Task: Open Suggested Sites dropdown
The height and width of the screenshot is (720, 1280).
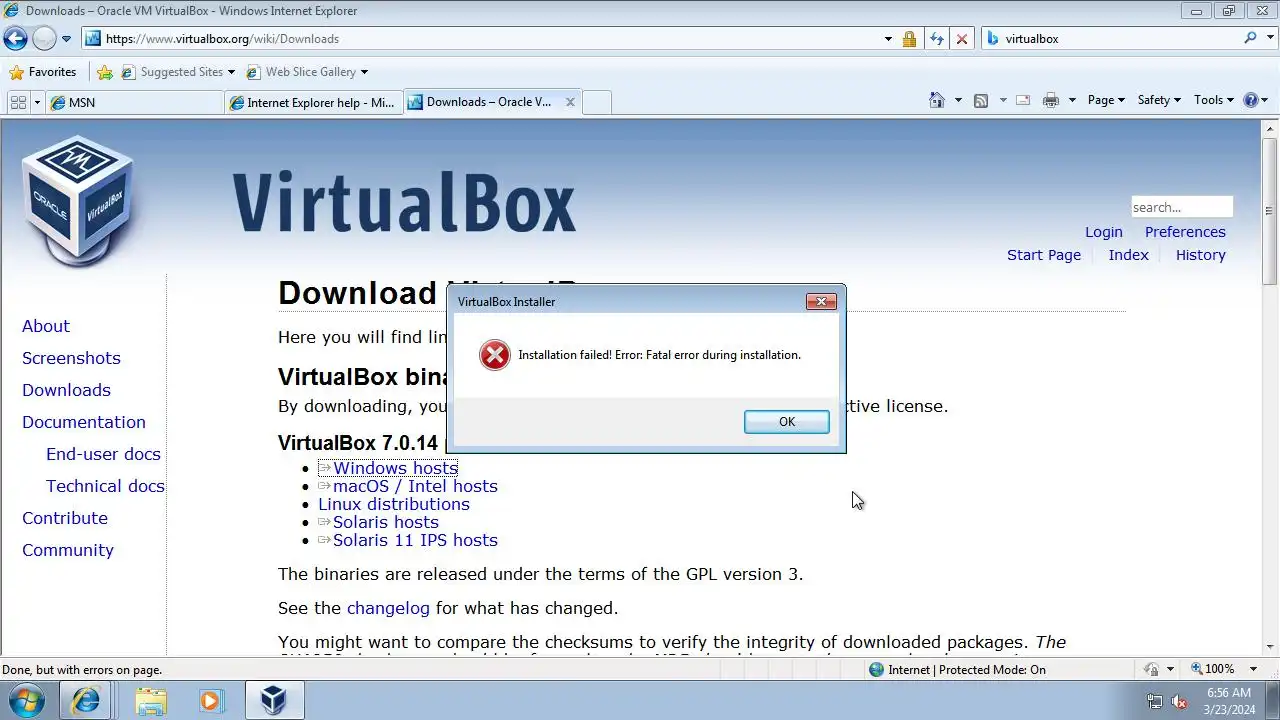Action: [x=178, y=72]
